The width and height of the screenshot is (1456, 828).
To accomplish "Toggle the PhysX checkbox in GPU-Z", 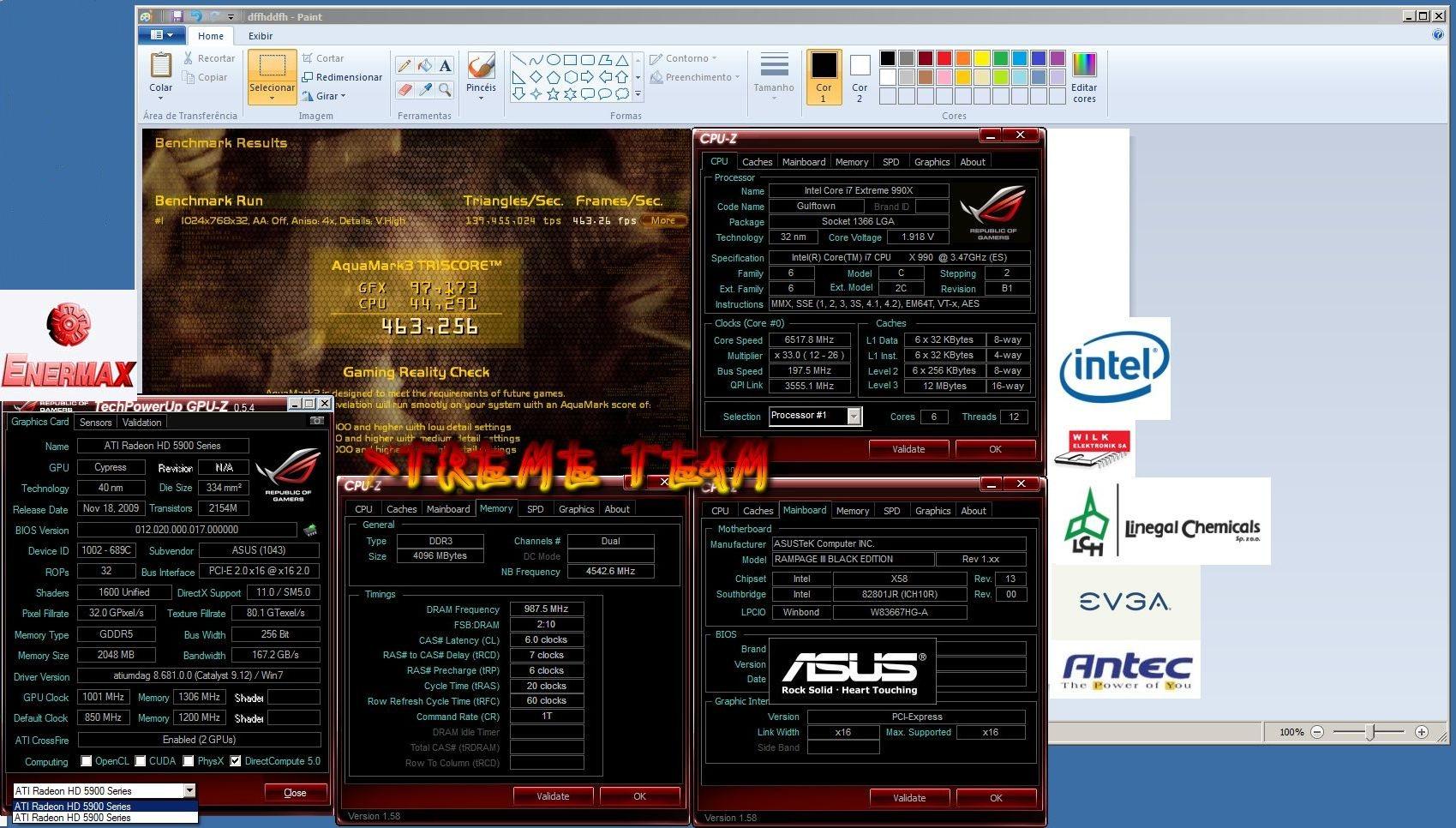I will click(x=189, y=760).
